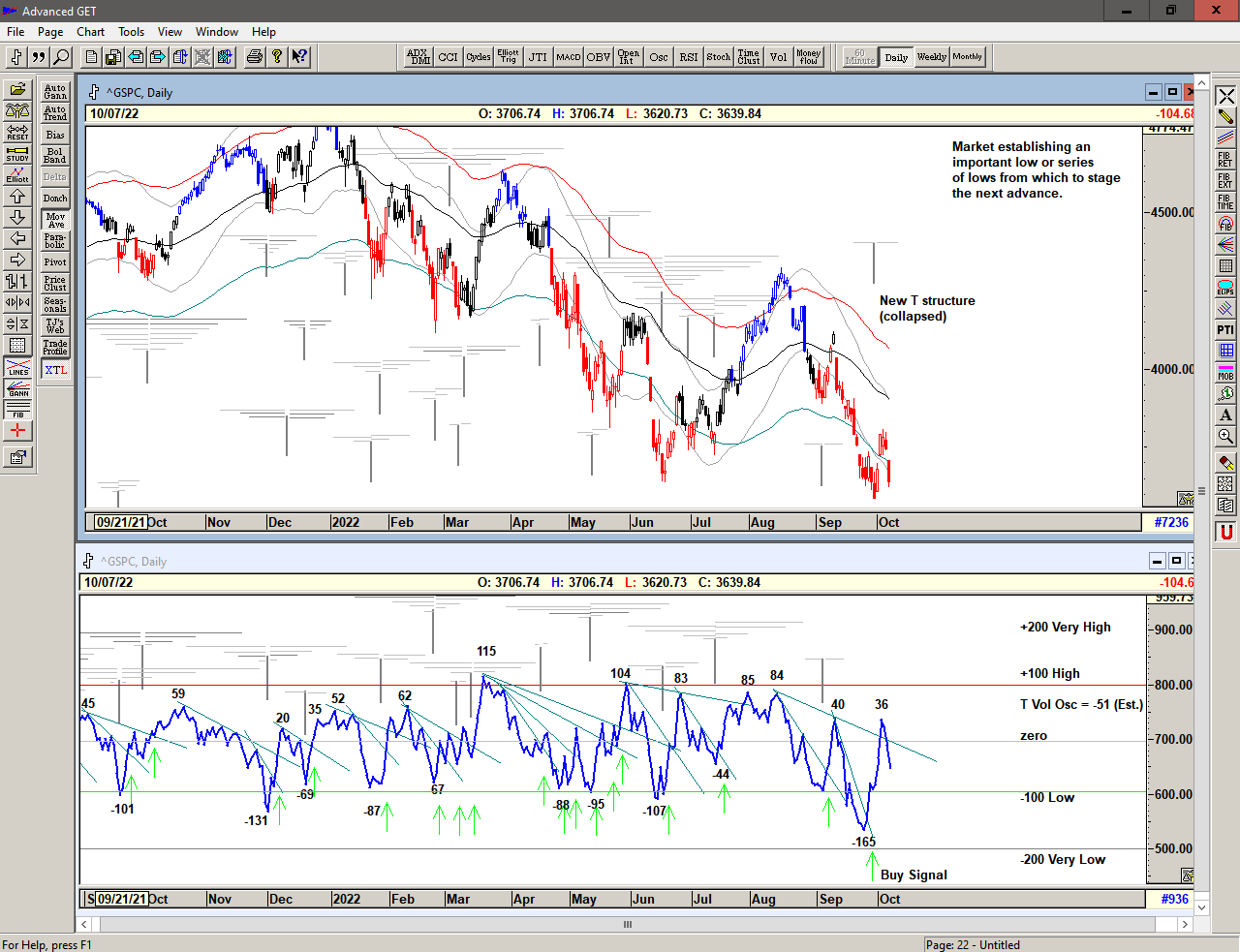
Task: Click the printer icon in toolbar
Action: pyautogui.click(x=255, y=57)
